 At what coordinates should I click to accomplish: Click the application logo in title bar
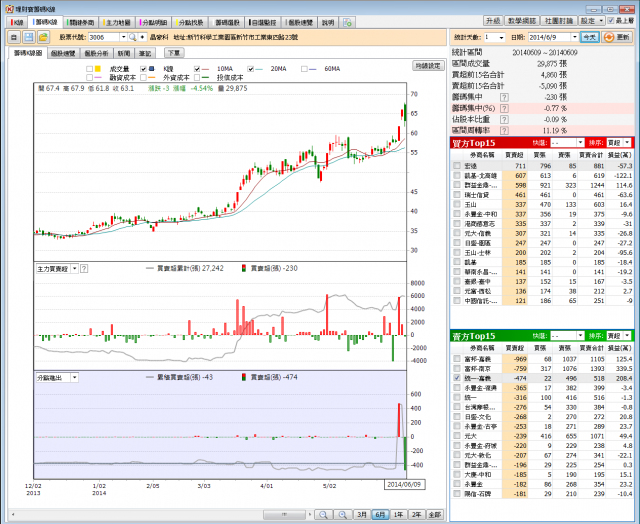(9, 9)
